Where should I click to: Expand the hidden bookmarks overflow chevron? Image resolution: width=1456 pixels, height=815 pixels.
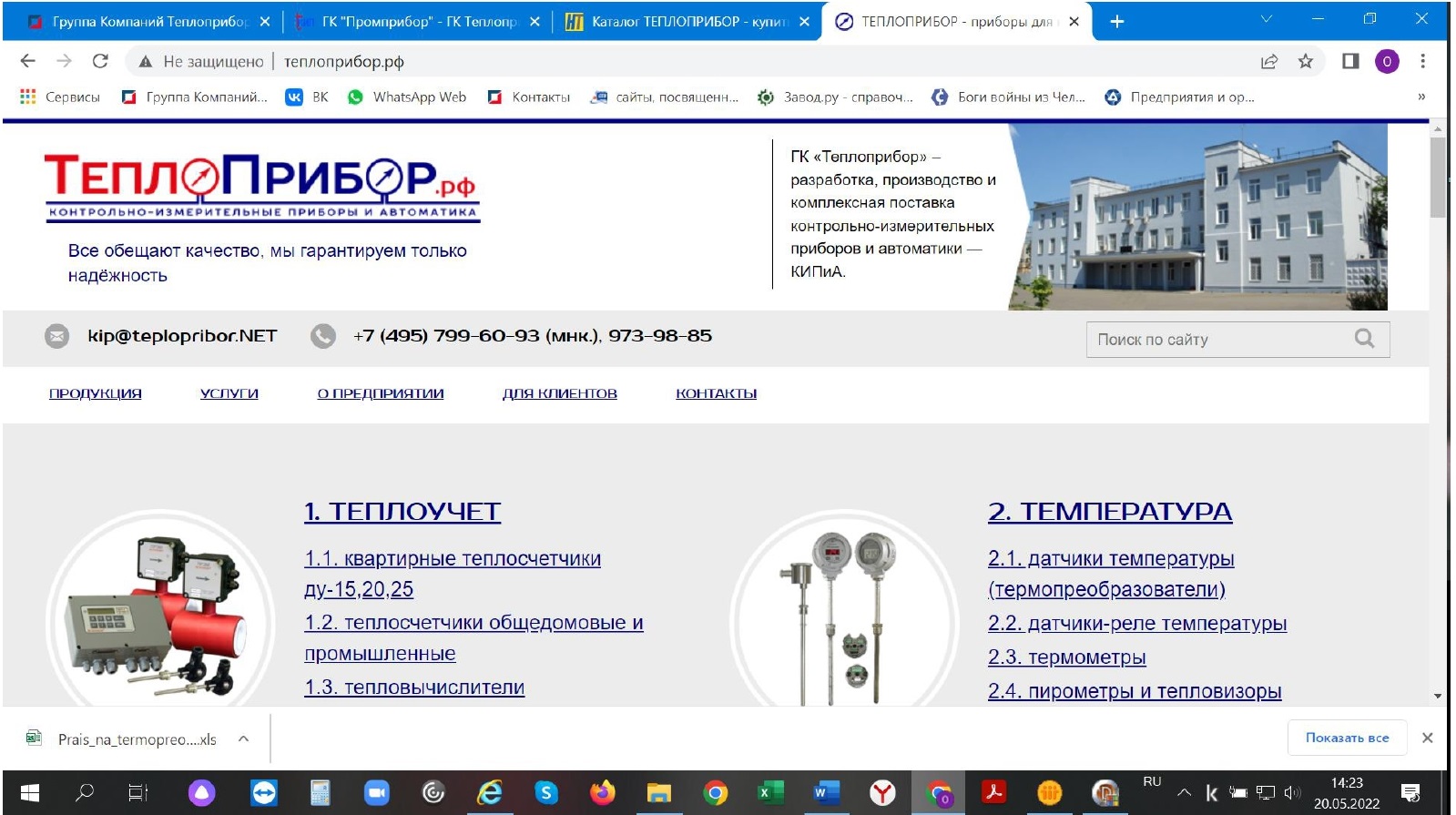tap(1421, 97)
